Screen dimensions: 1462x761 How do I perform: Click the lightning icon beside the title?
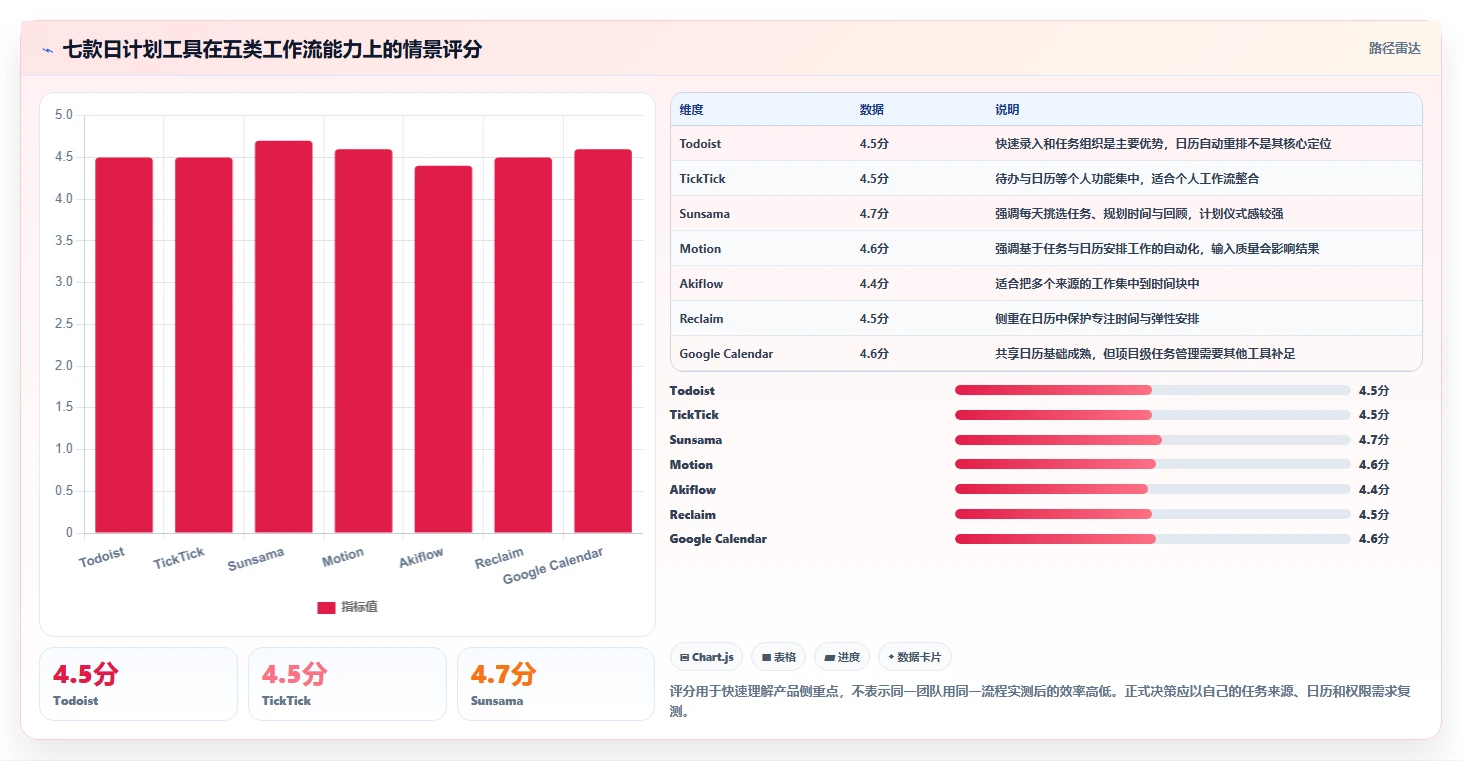(48, 49)
